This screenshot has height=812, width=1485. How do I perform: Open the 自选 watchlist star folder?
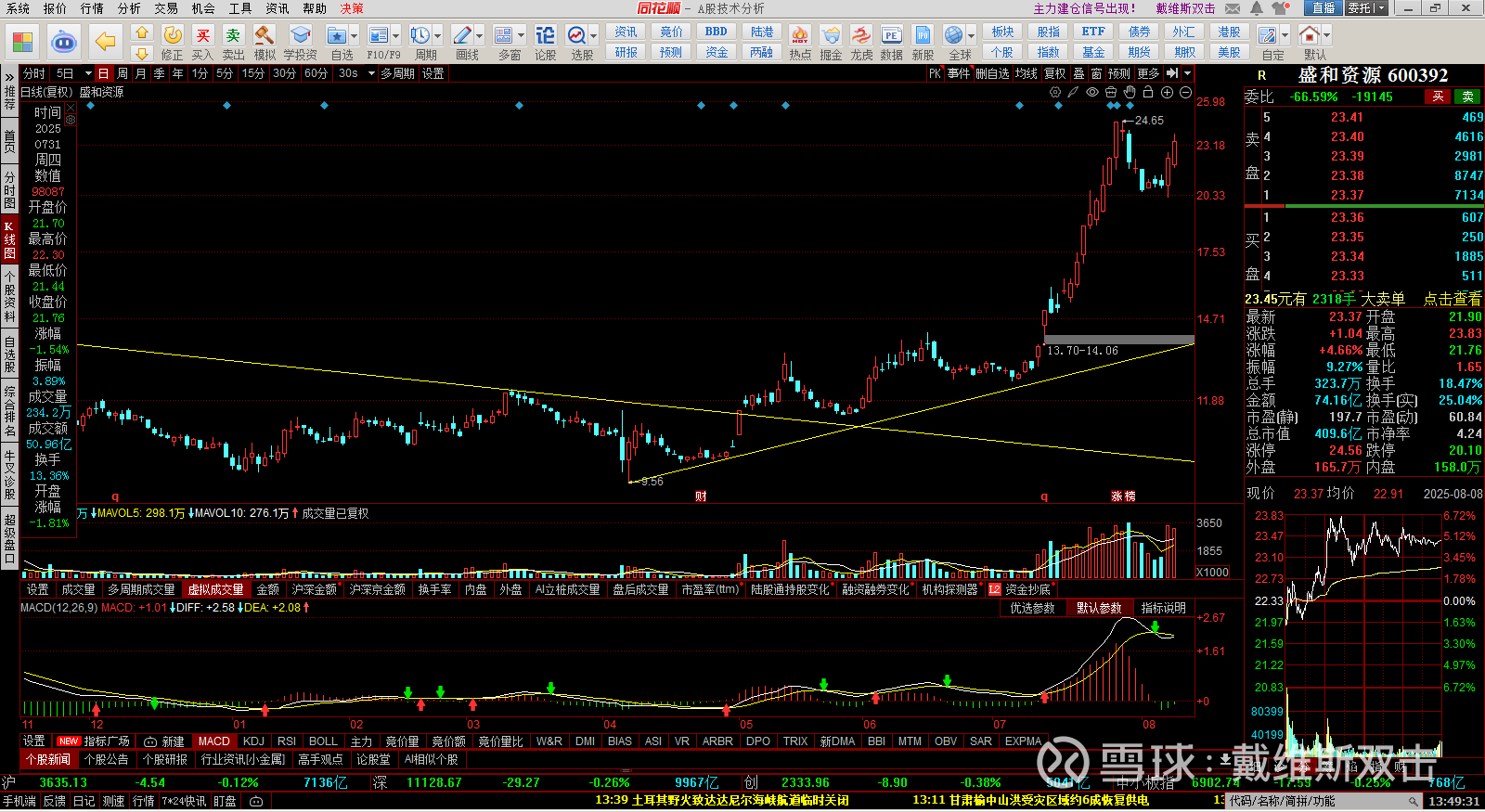coord(336,35)
